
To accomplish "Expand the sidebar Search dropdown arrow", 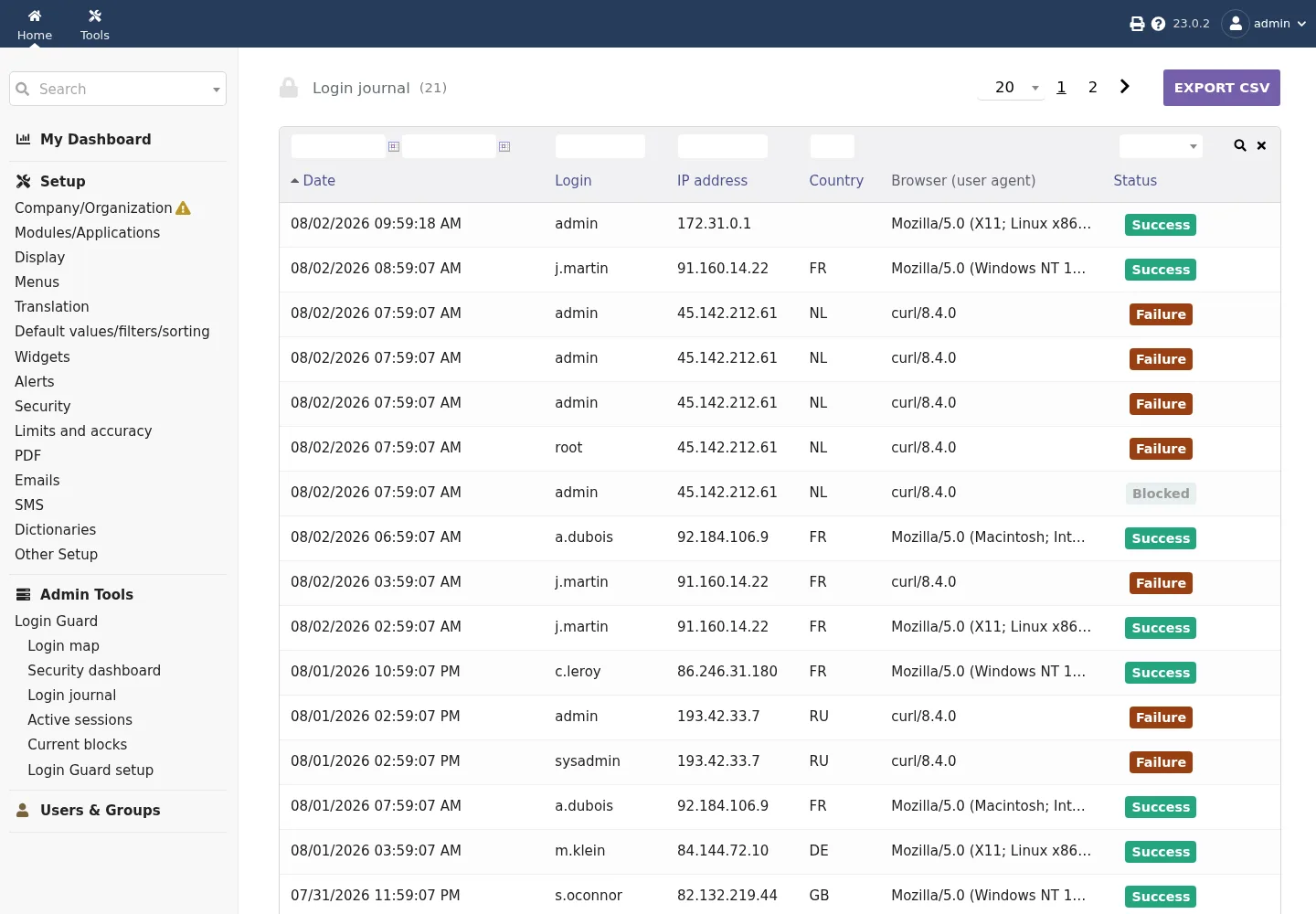I will click(217, 90).
